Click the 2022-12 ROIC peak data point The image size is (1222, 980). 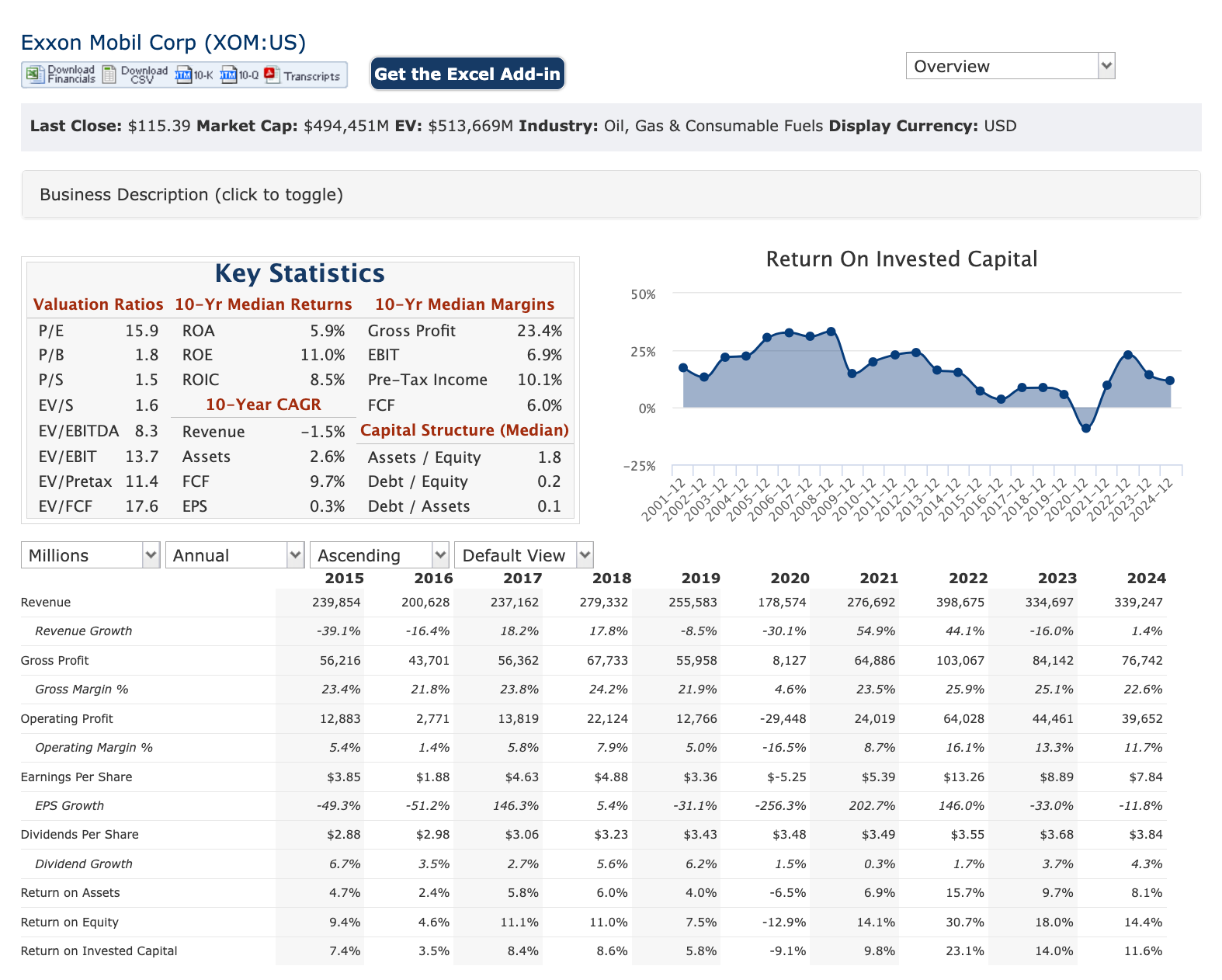pos(1127,355)
